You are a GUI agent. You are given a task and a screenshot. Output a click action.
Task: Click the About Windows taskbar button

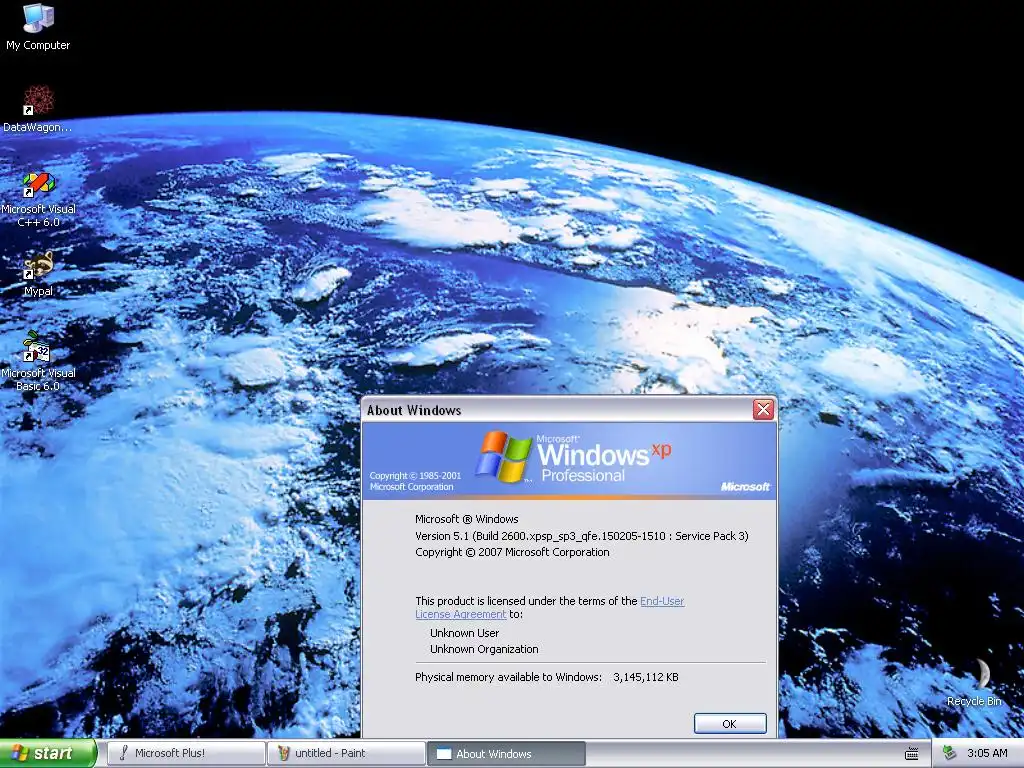point(506,754)
